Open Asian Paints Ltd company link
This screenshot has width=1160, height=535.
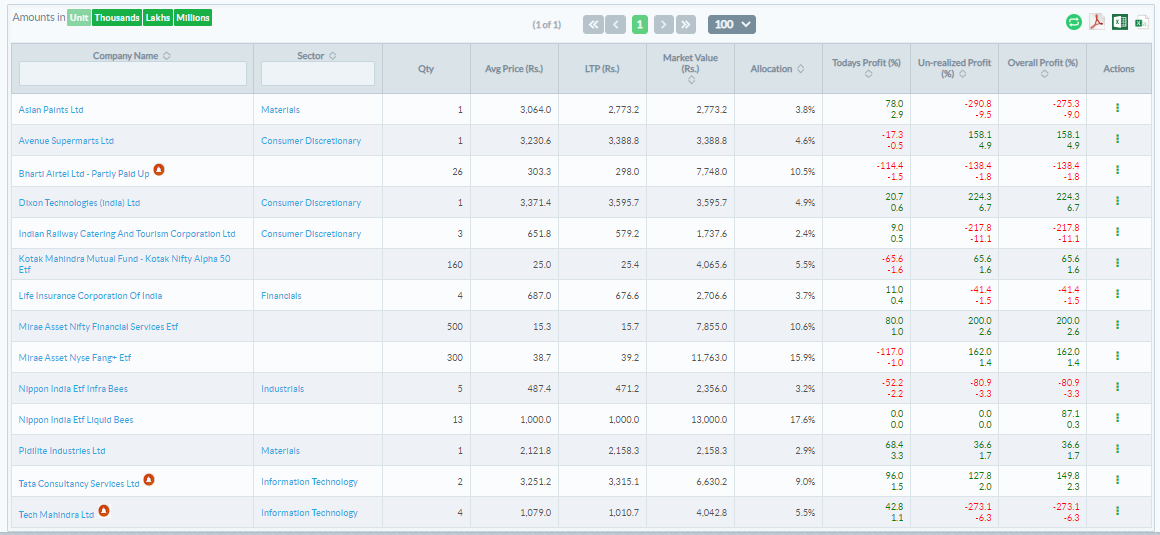[x=51, y=110]
